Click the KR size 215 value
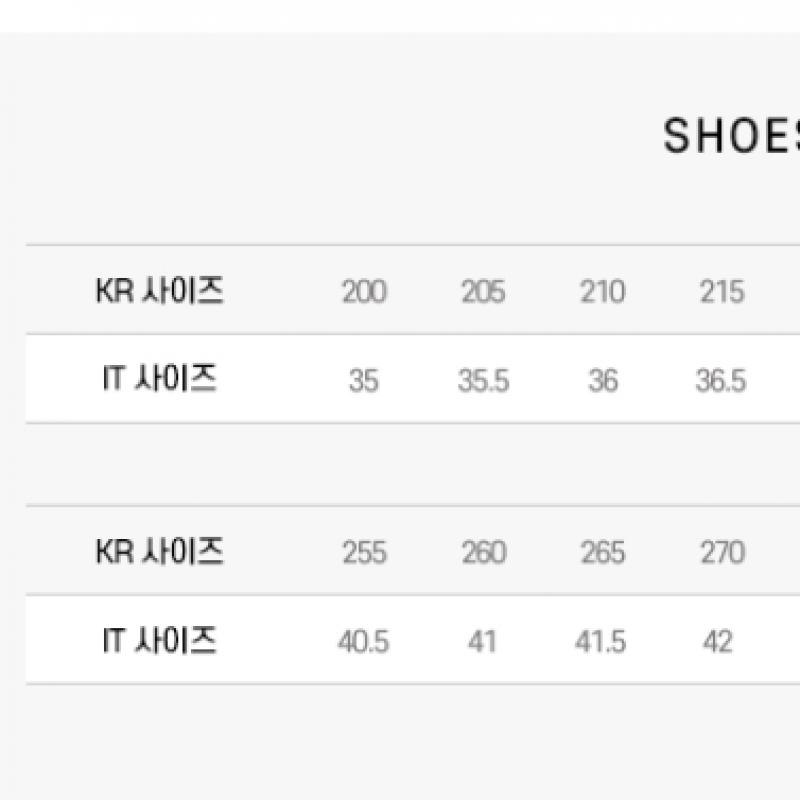This screenshot has width=800, height=800. pos(722,292)
